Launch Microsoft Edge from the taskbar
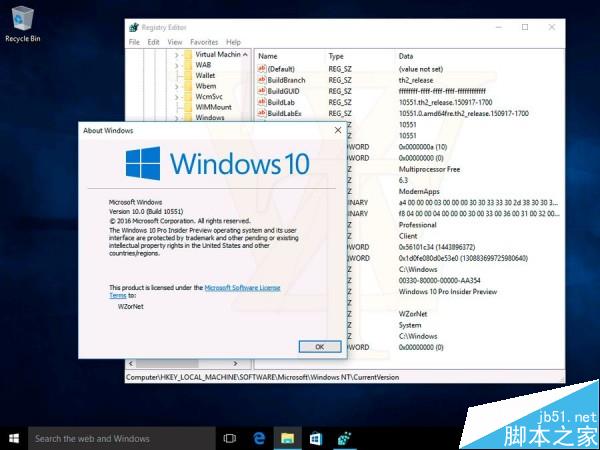The height and width of the screenshot is (450, 600). [x=259, y=439]
